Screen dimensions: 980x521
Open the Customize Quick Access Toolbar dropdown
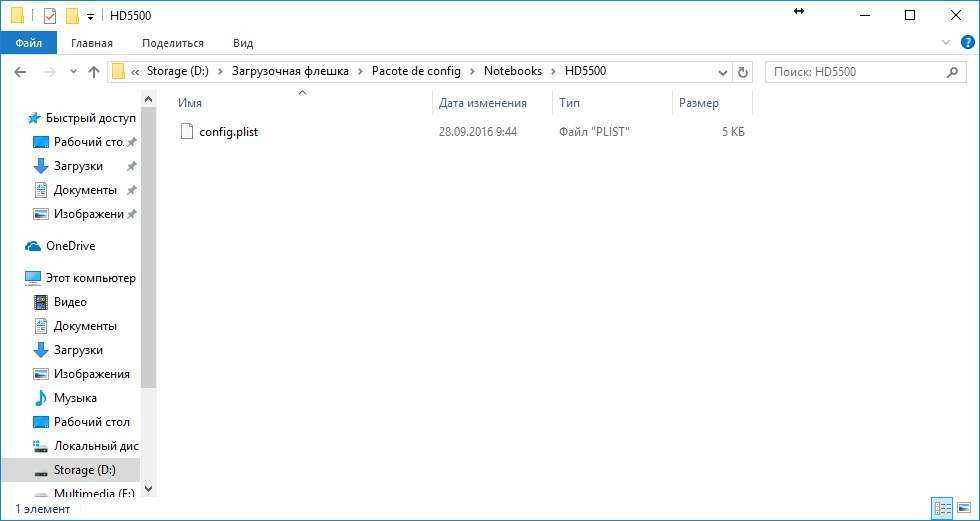click(x=90, y=17)
